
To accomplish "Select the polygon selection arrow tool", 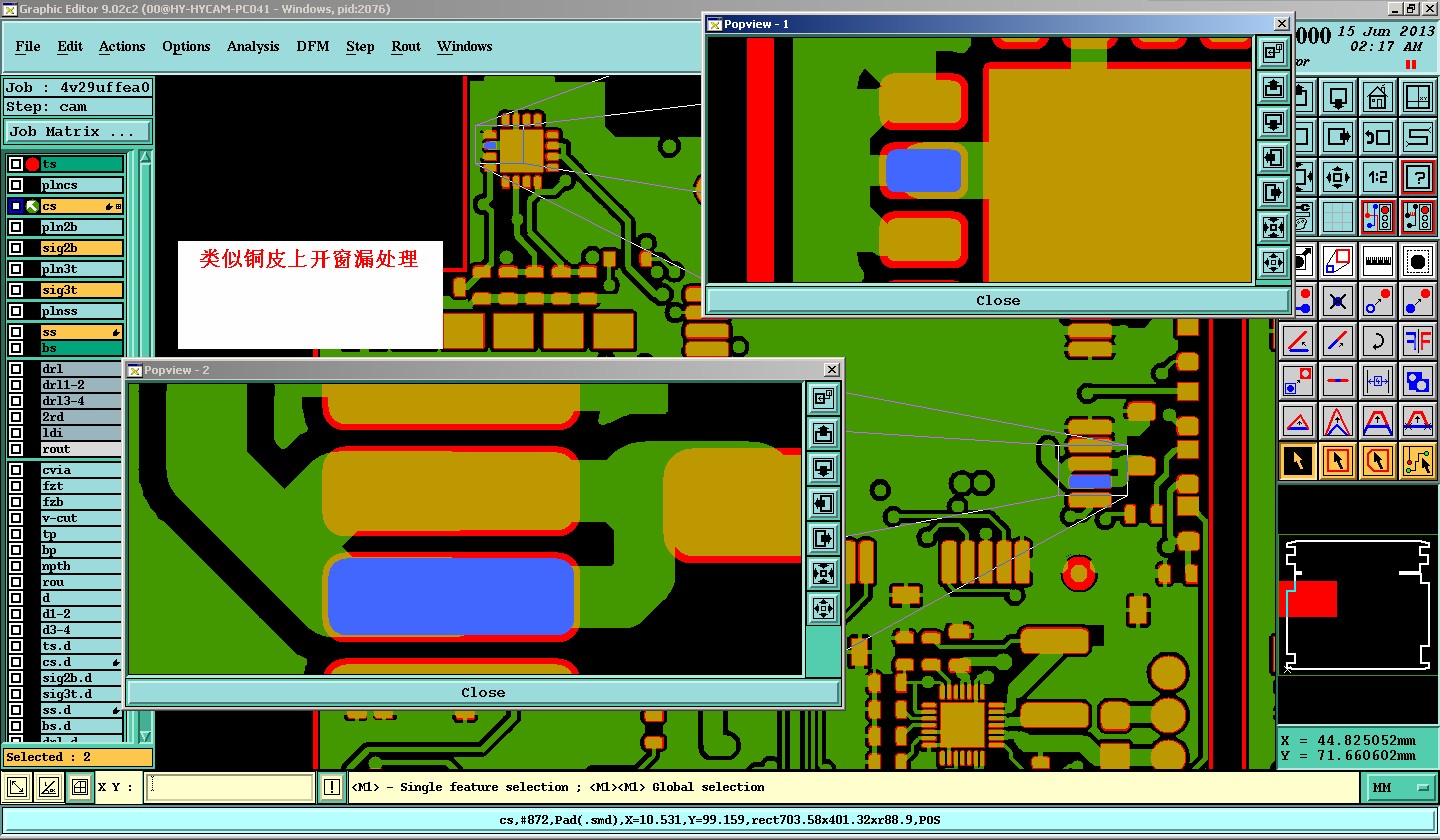I will pos(1378,461).
